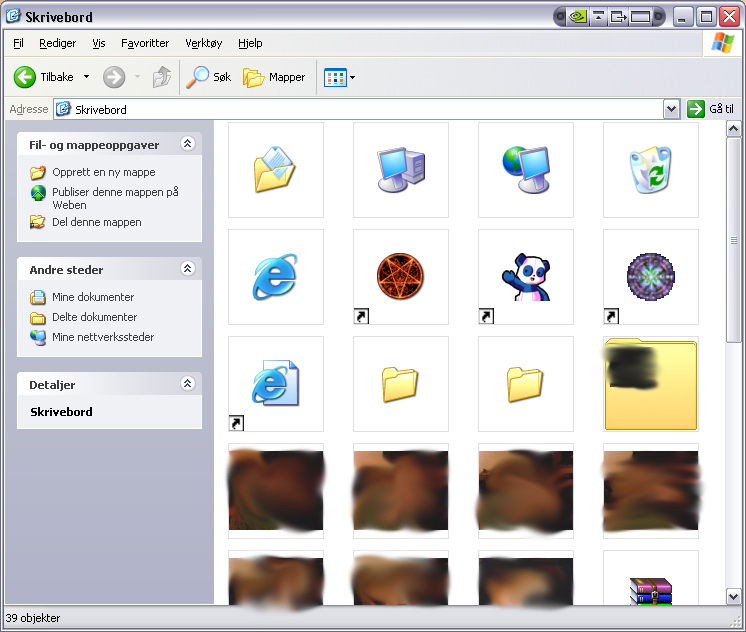Open the views dropdown arrow
746x632 pixels.
click(353, 77)
